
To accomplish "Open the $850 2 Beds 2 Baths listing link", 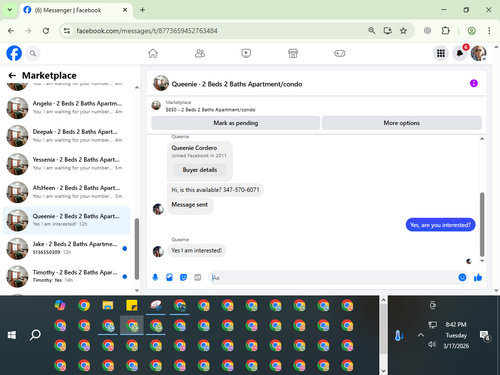I will click(210, 110).
